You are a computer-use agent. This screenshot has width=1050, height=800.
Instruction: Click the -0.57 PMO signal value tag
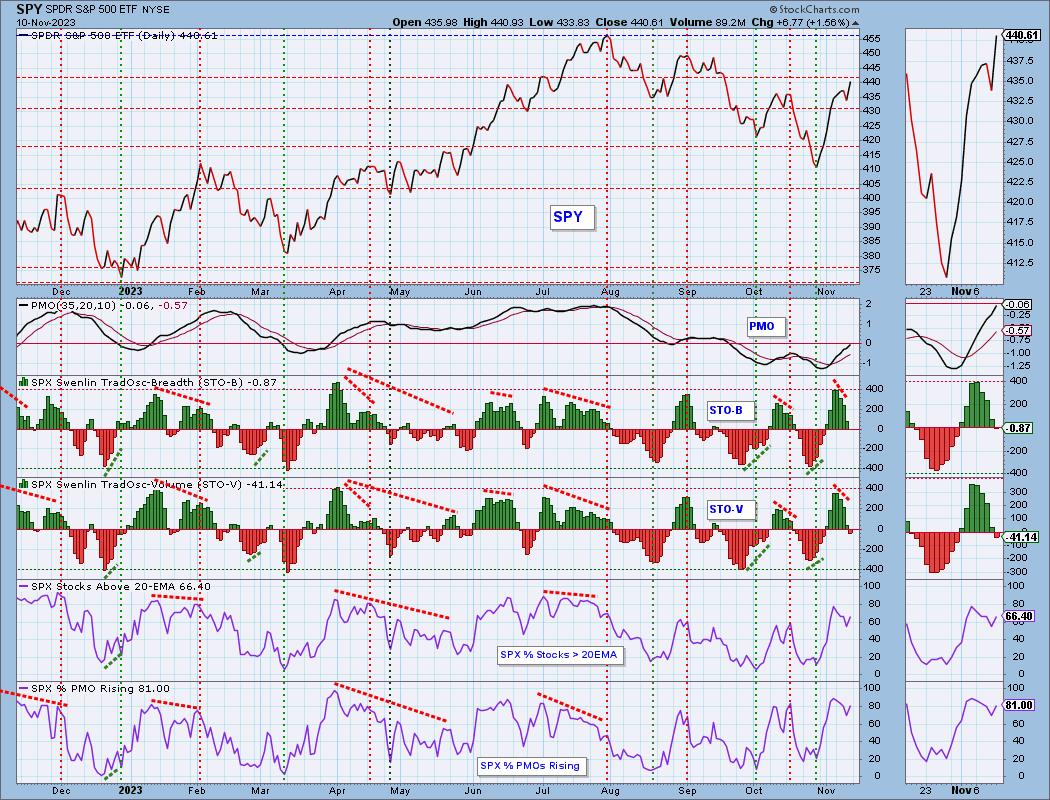1019,331
